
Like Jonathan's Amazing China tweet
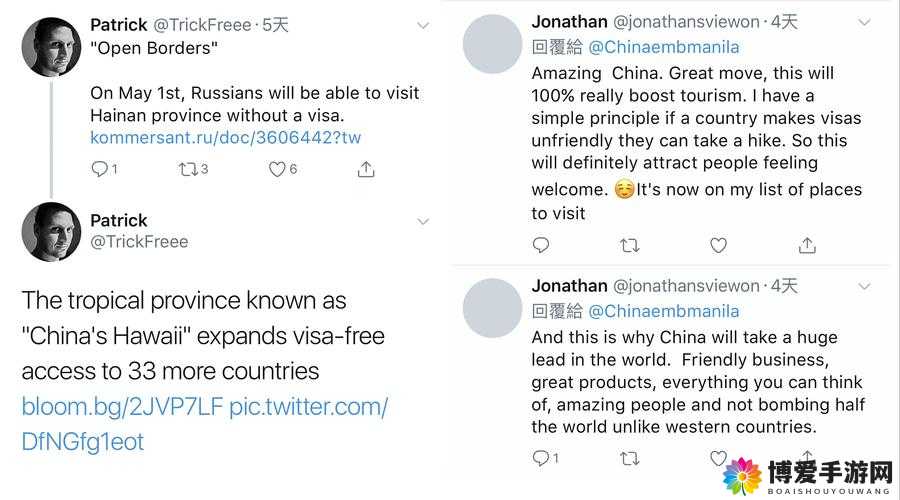(x=718, y=246)
